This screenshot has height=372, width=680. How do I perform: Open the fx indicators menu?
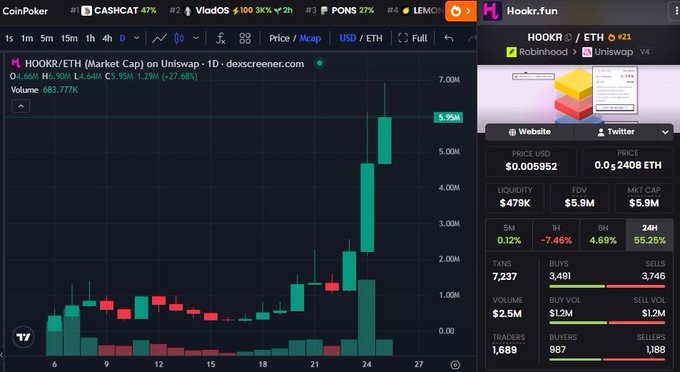(x=221, y=39)
